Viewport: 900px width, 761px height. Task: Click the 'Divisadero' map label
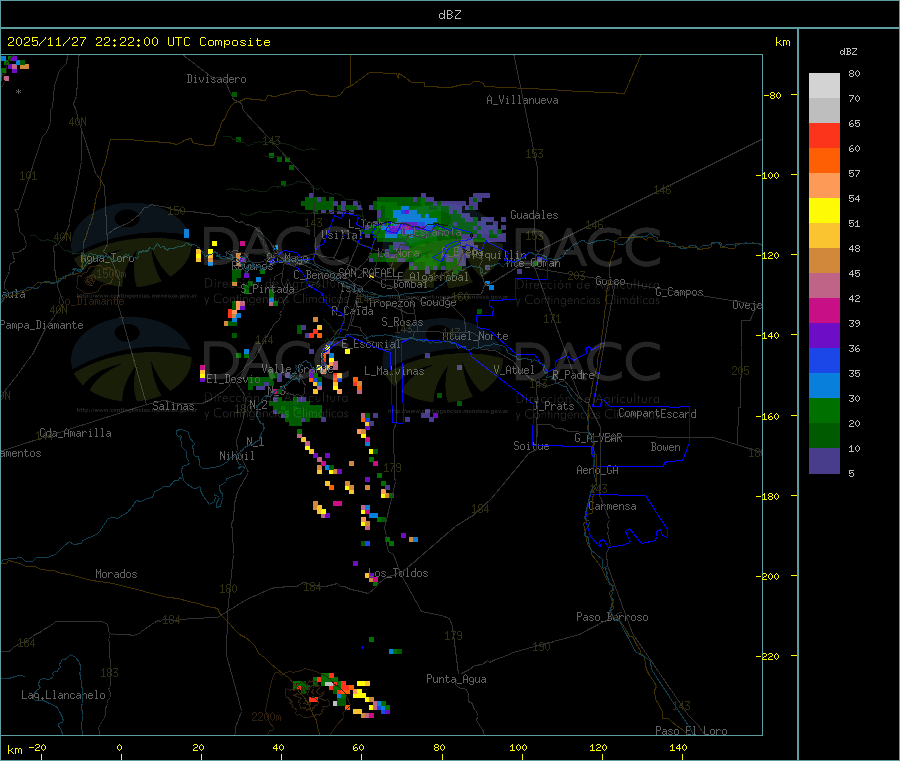216,79
